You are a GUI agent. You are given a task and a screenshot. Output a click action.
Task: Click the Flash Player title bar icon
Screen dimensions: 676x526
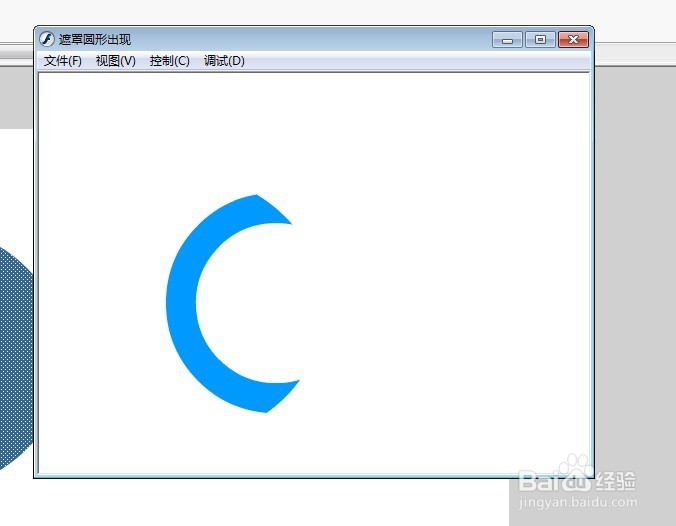[47, 39]
